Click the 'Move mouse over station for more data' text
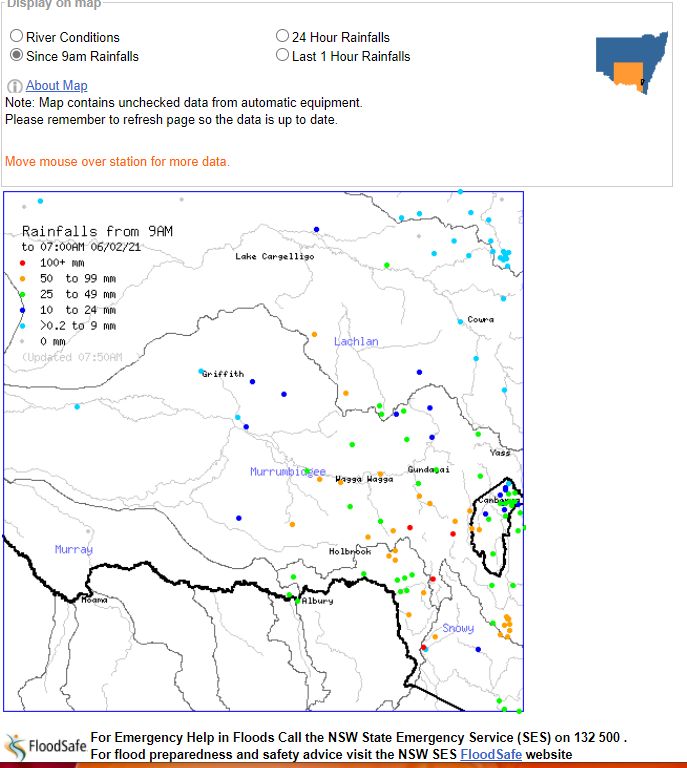This screenshot has height=768, width=687. (x=117, y=161)
